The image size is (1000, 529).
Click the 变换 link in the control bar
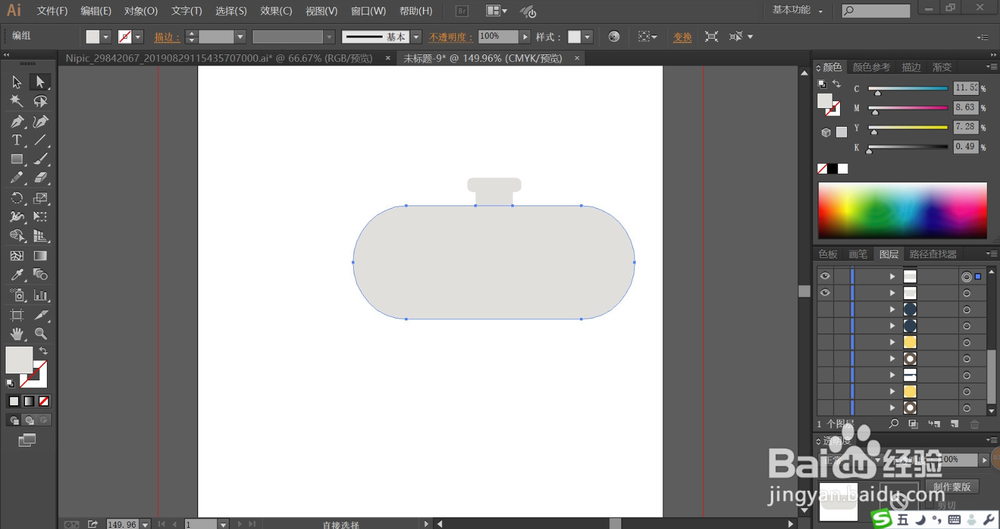(682, 37)
